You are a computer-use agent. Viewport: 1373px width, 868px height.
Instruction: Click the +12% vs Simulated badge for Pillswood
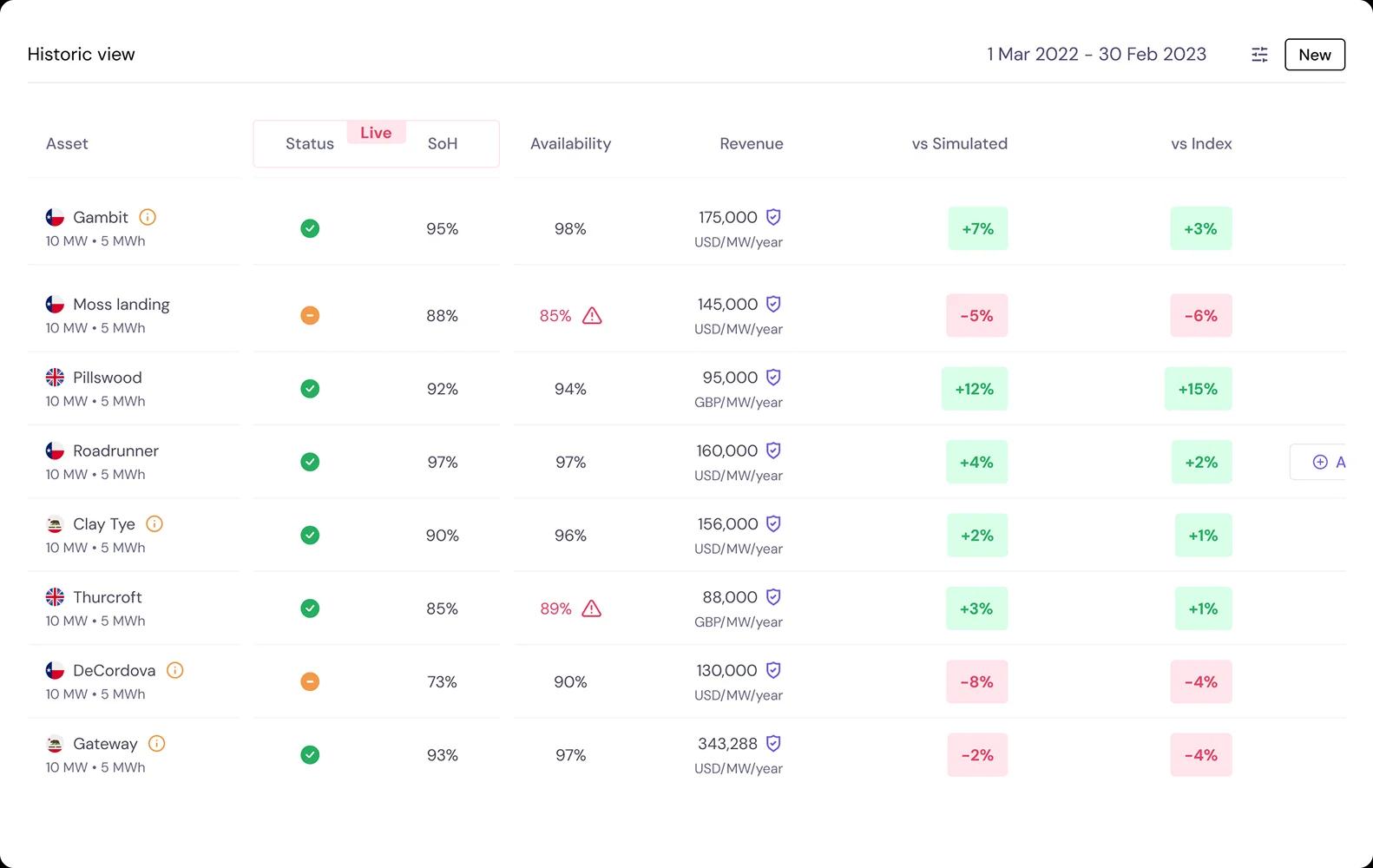(x=975, y=390)
